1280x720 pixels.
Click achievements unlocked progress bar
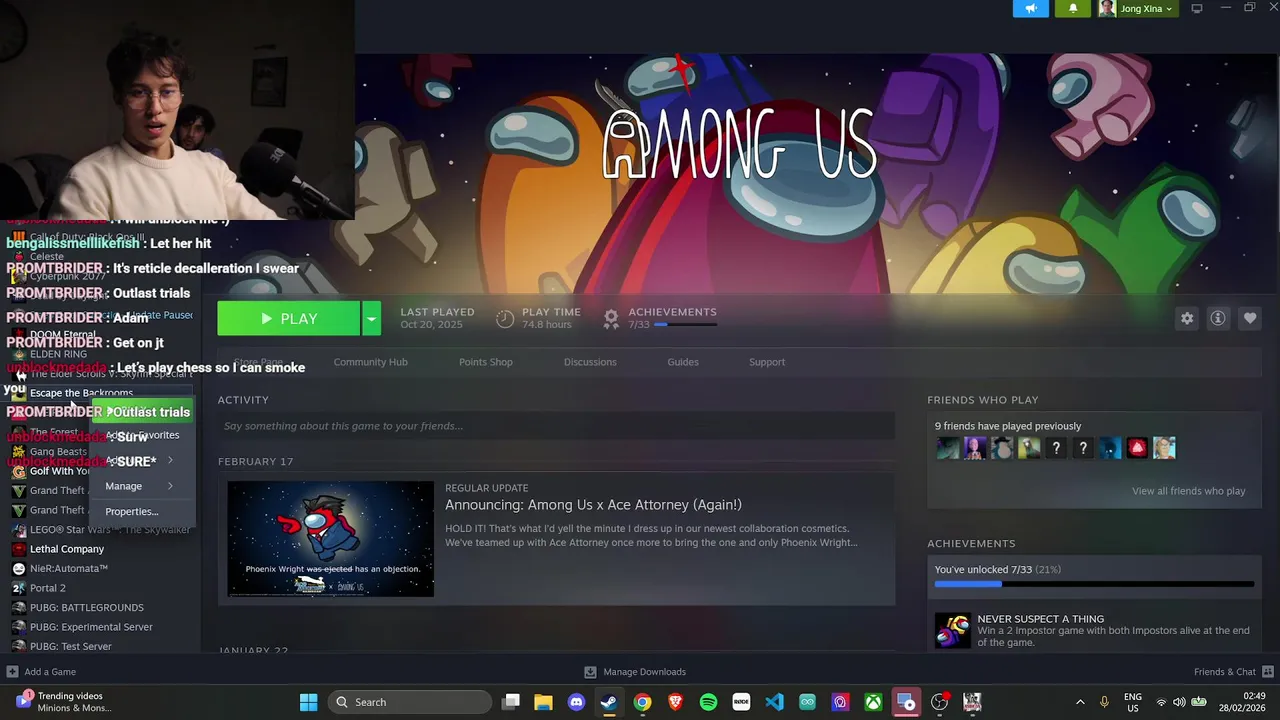click(1094, 584)
